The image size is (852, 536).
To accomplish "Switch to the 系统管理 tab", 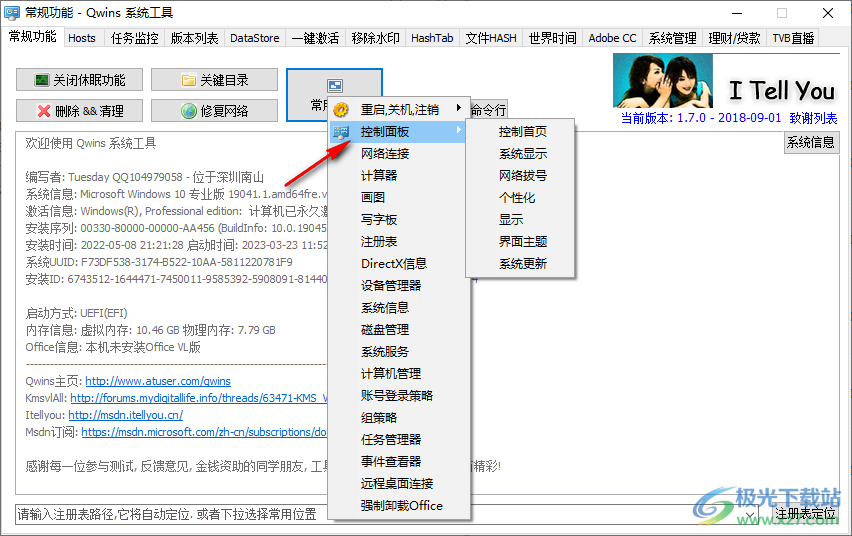I will 673,38.
